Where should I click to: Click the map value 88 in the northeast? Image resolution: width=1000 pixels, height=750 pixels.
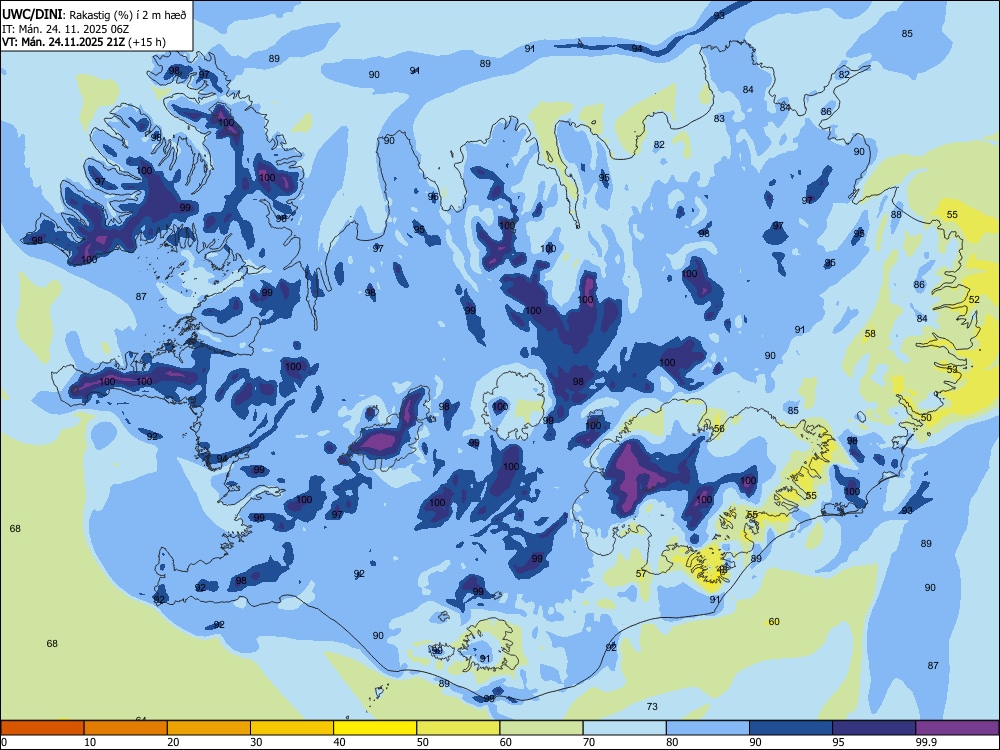896,214
